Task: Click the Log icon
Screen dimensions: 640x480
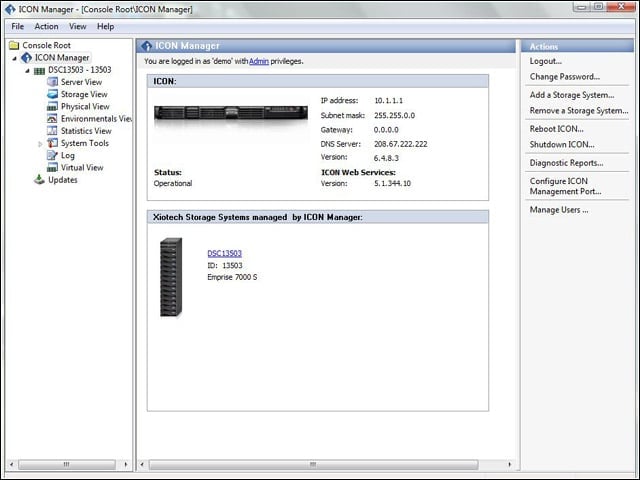Action: click(52, 155)
